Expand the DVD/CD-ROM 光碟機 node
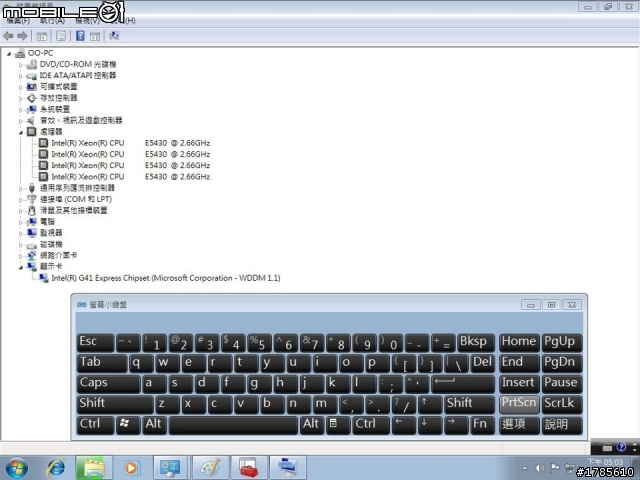640x480 pixels. pos(20,64)
